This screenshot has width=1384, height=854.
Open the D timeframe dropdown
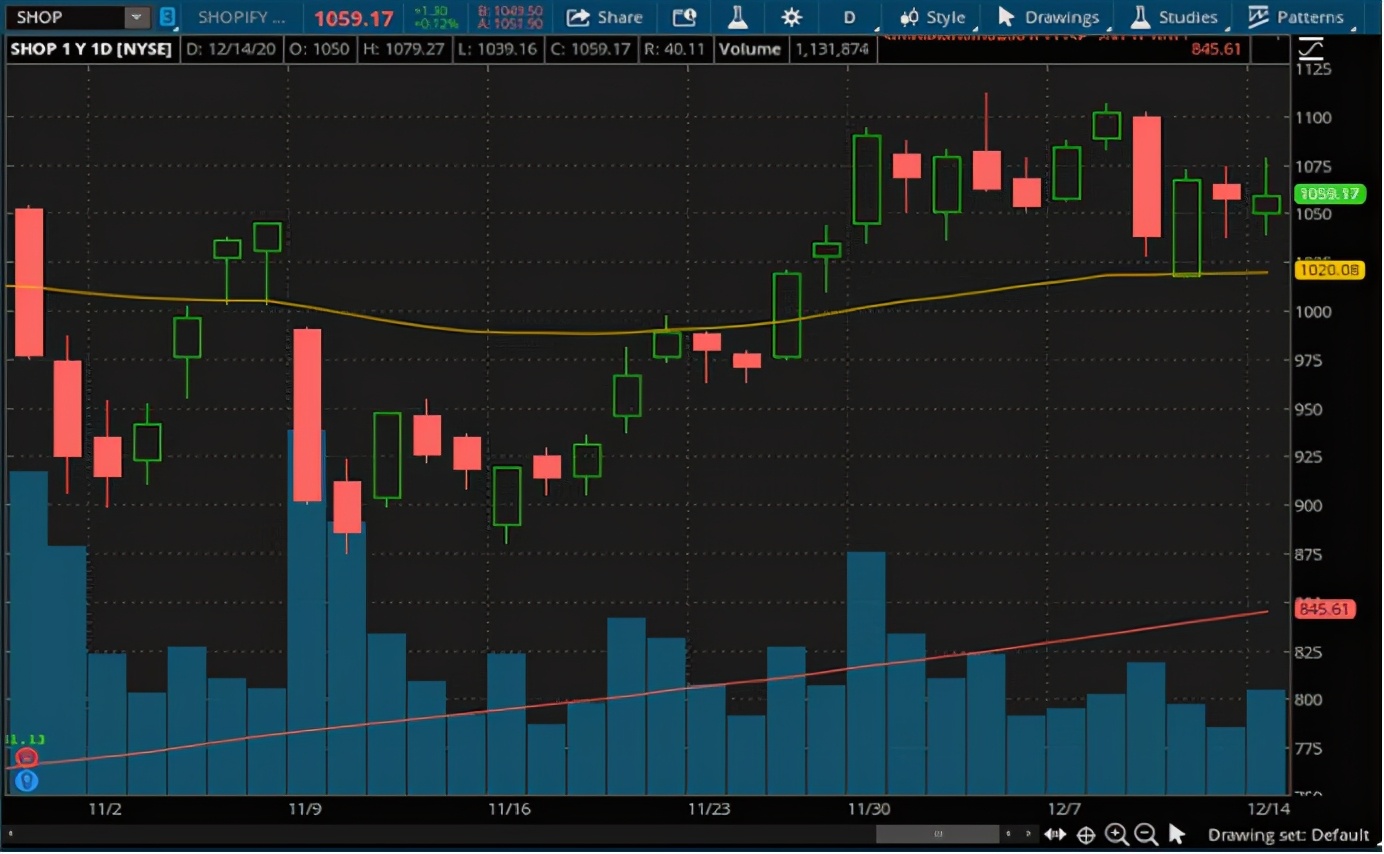coord(851,17)
